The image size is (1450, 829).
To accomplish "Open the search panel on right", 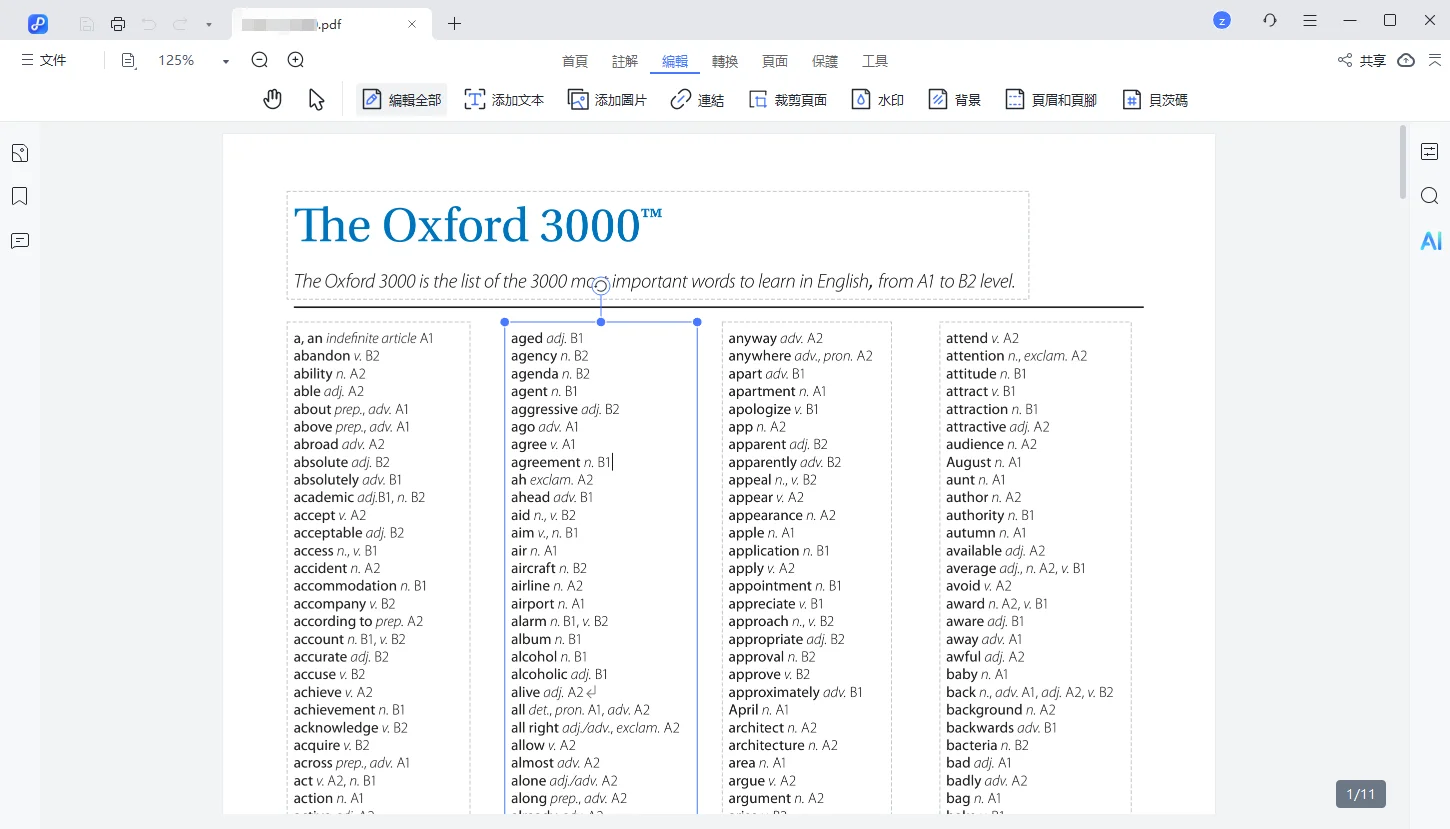I will click(x=1430, y=195).
